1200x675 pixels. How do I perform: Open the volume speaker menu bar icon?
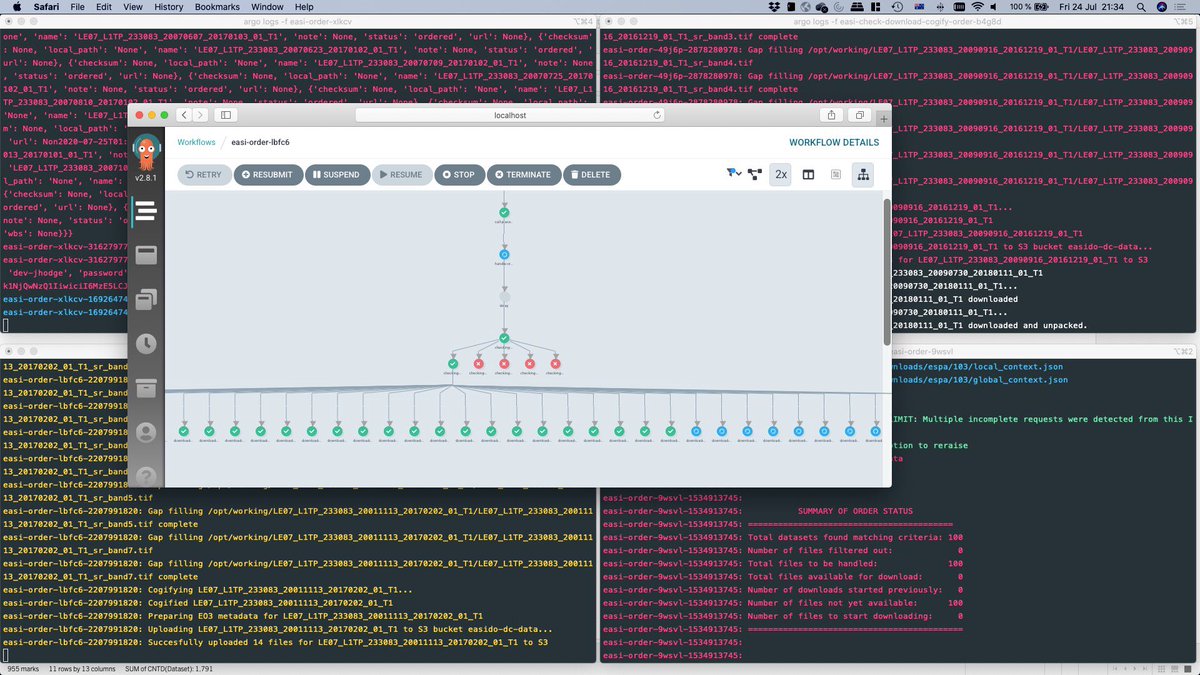pyautogui.click(x=993, y=7)
